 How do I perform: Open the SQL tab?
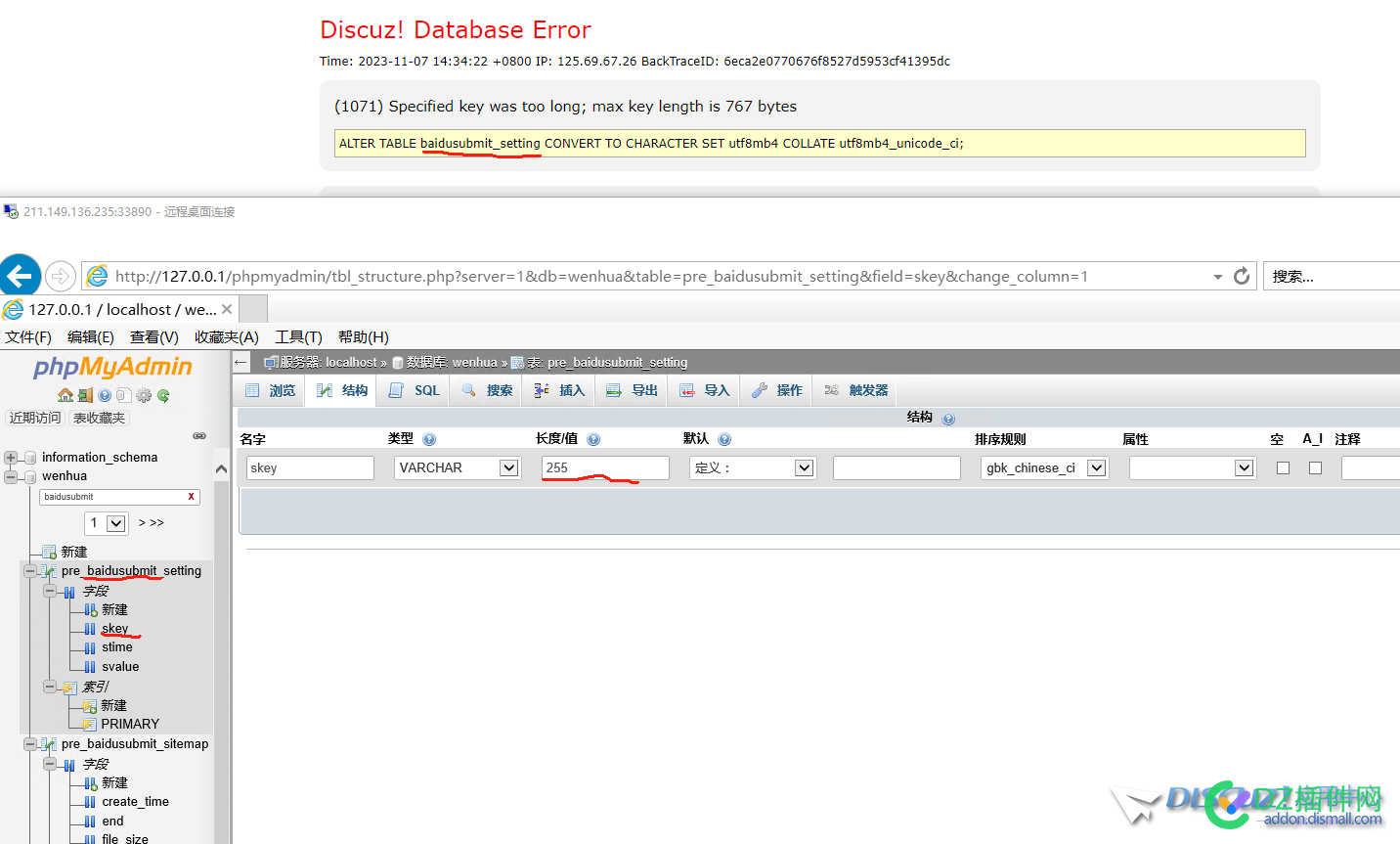coord(415,390)
